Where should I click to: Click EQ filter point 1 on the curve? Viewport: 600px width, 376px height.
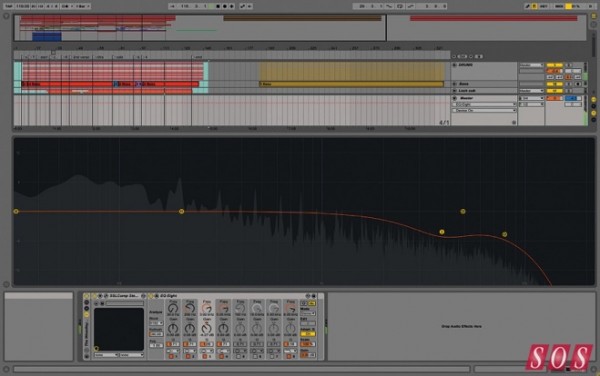tap(16, 211)
